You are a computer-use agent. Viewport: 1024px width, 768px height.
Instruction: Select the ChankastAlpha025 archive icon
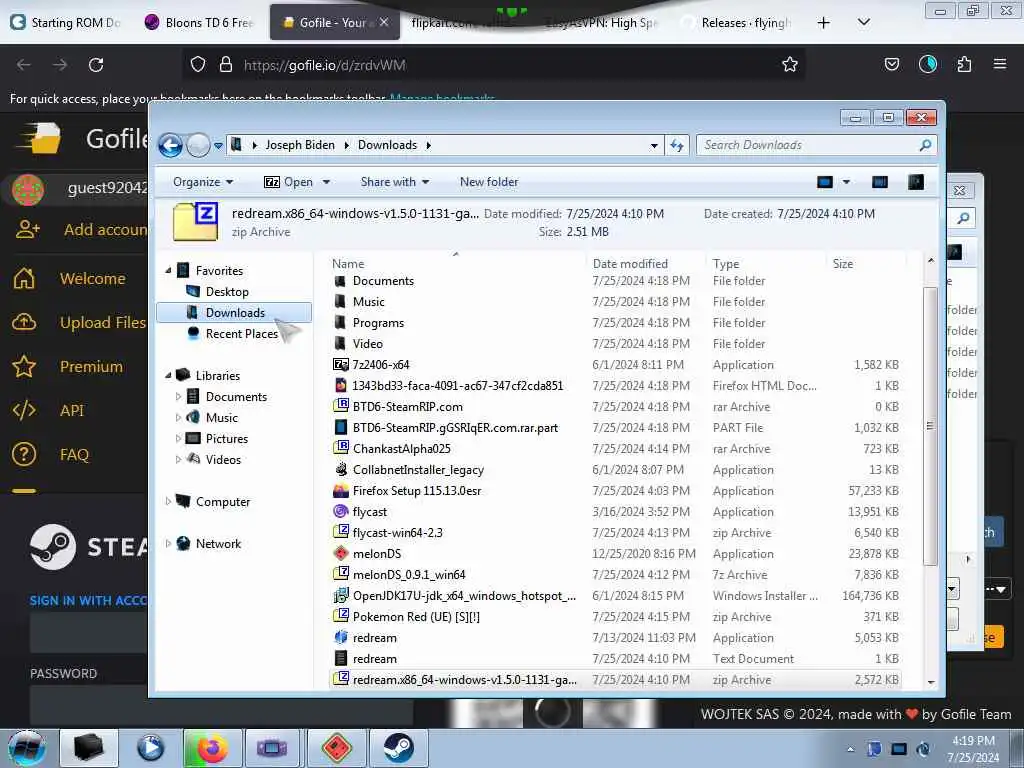(x=340, y=449)
